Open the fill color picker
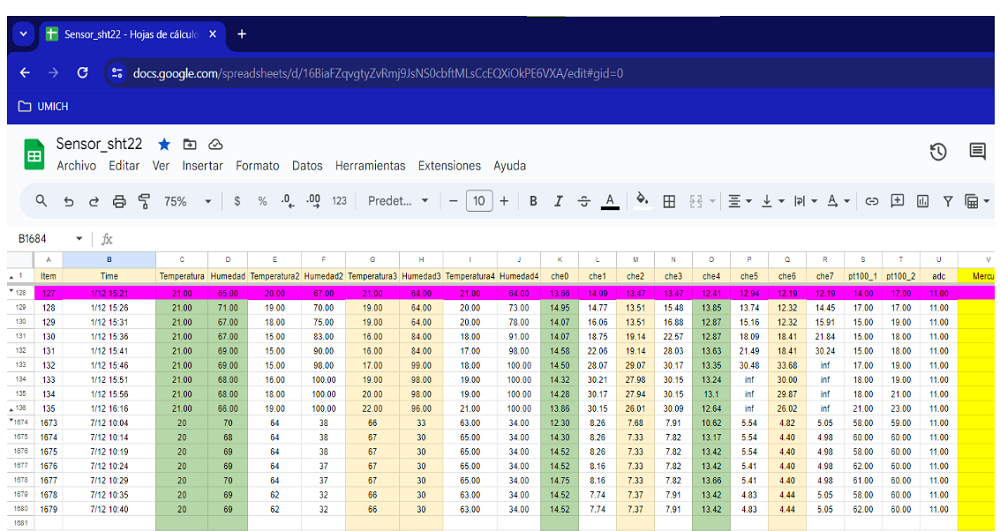 point(642,201)
